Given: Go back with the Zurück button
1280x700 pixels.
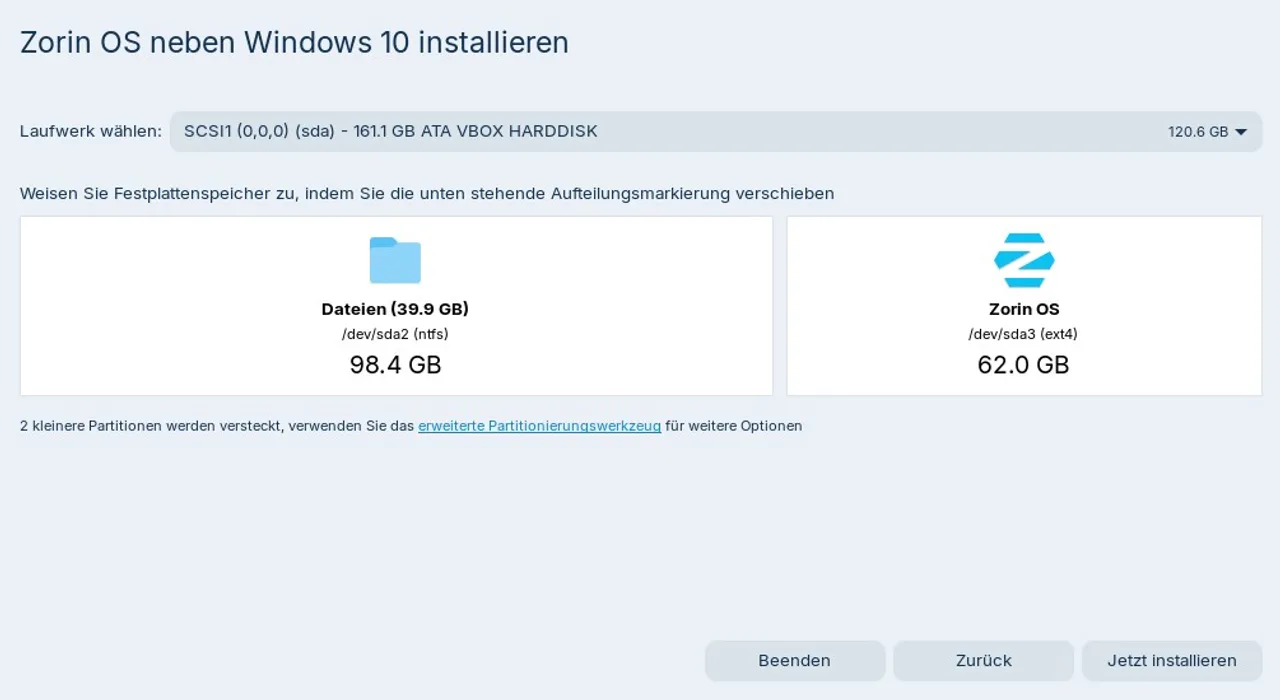Looking at the screenshot, I should (983, 661).
